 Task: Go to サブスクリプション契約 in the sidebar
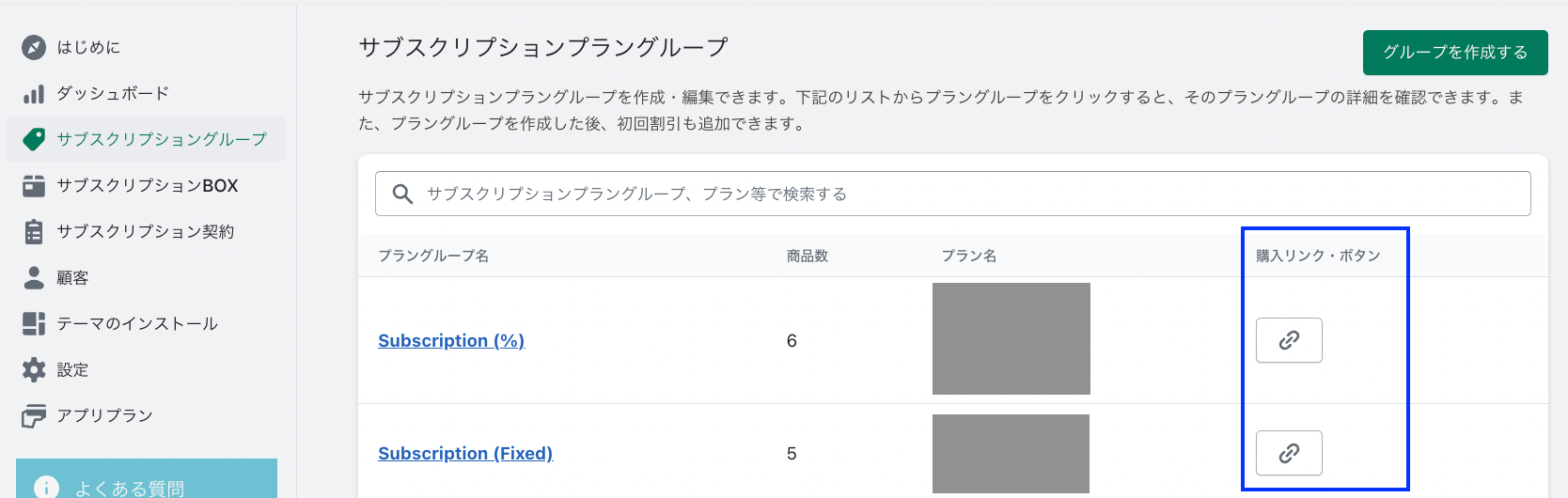click(x=146, y=231)
